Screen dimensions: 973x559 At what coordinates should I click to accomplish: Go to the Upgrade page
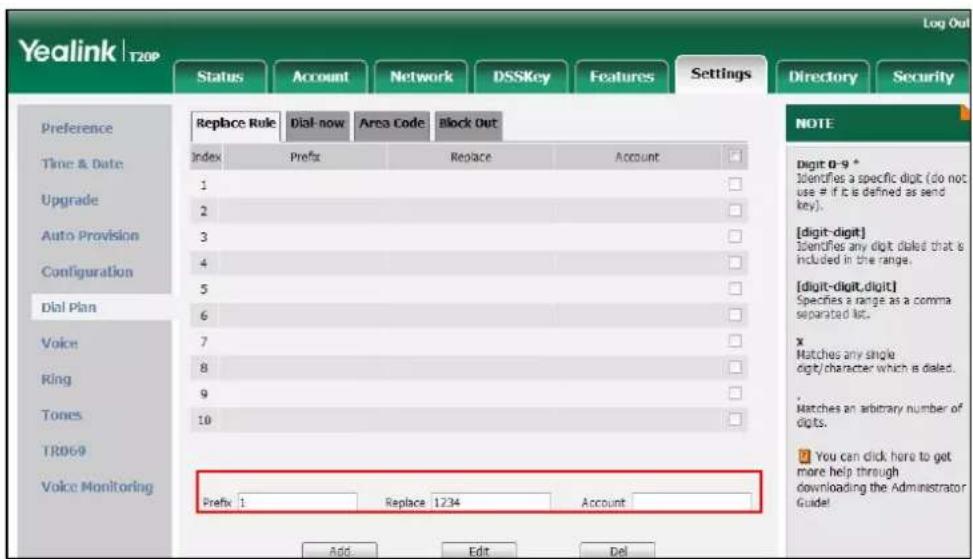[70, 200]
